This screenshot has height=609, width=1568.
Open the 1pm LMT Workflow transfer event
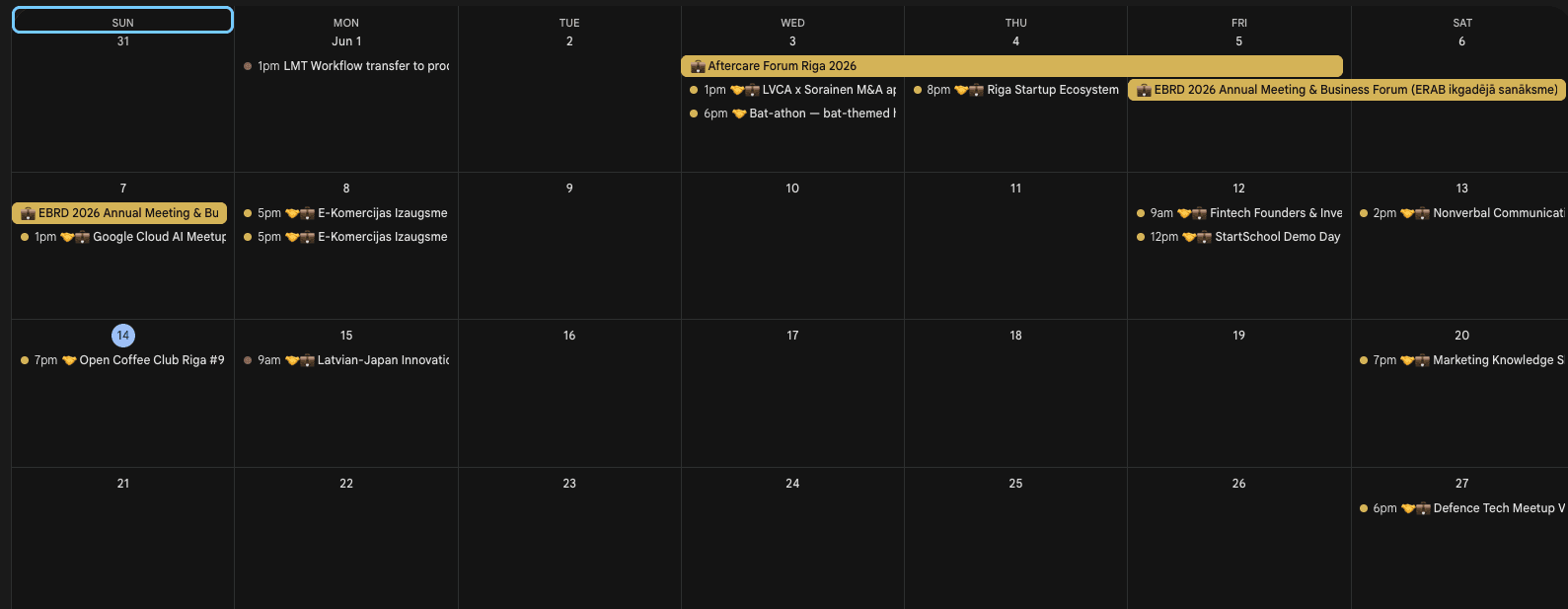coord(346,66)
